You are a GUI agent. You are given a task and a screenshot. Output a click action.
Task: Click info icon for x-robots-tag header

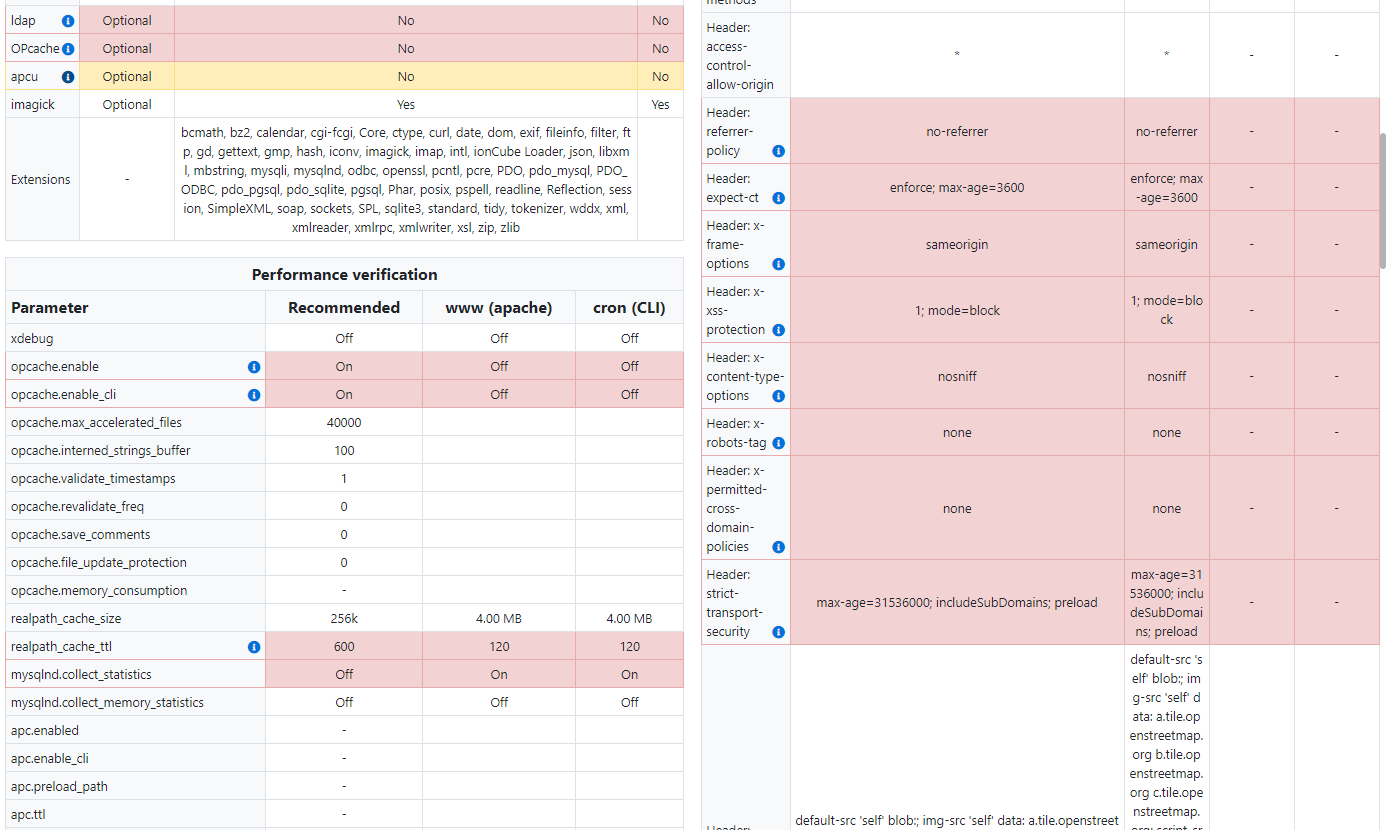tap(779, 444)
